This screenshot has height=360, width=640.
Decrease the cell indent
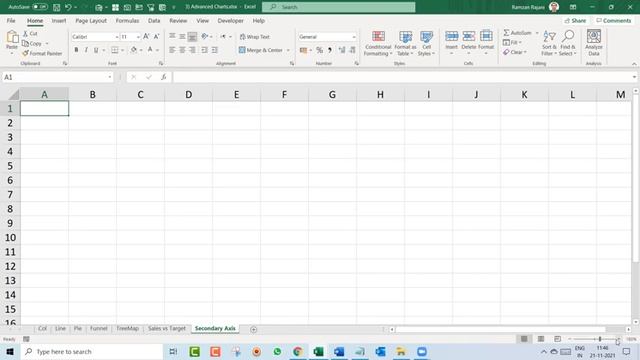click(x=204, y=50)
